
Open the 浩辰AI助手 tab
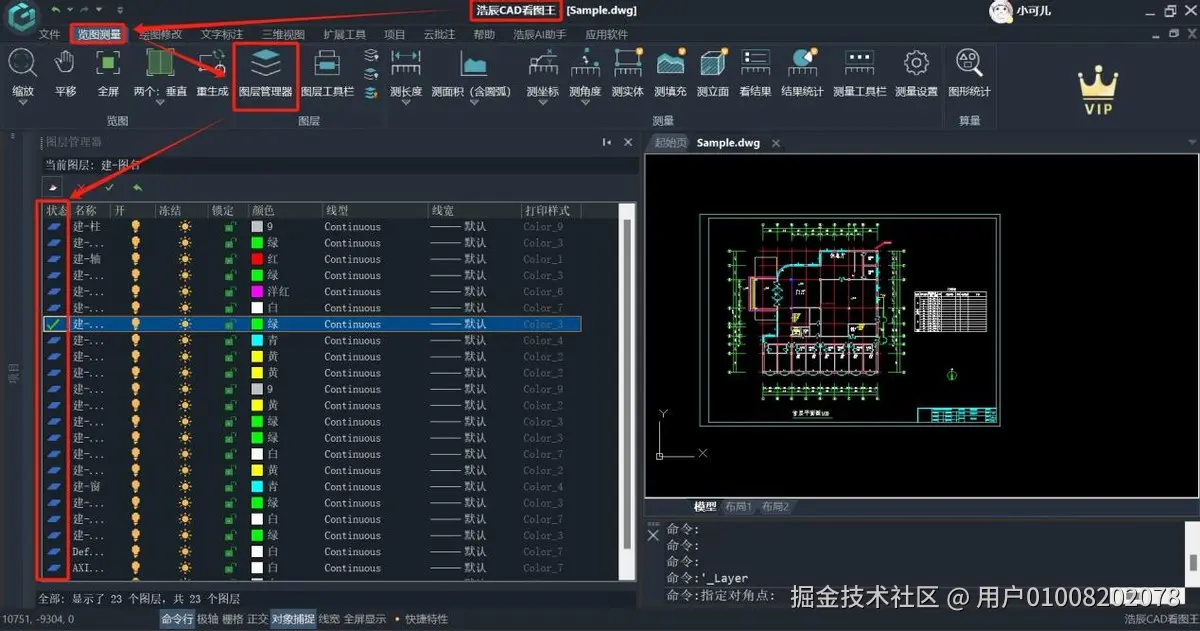coord(540,34)
